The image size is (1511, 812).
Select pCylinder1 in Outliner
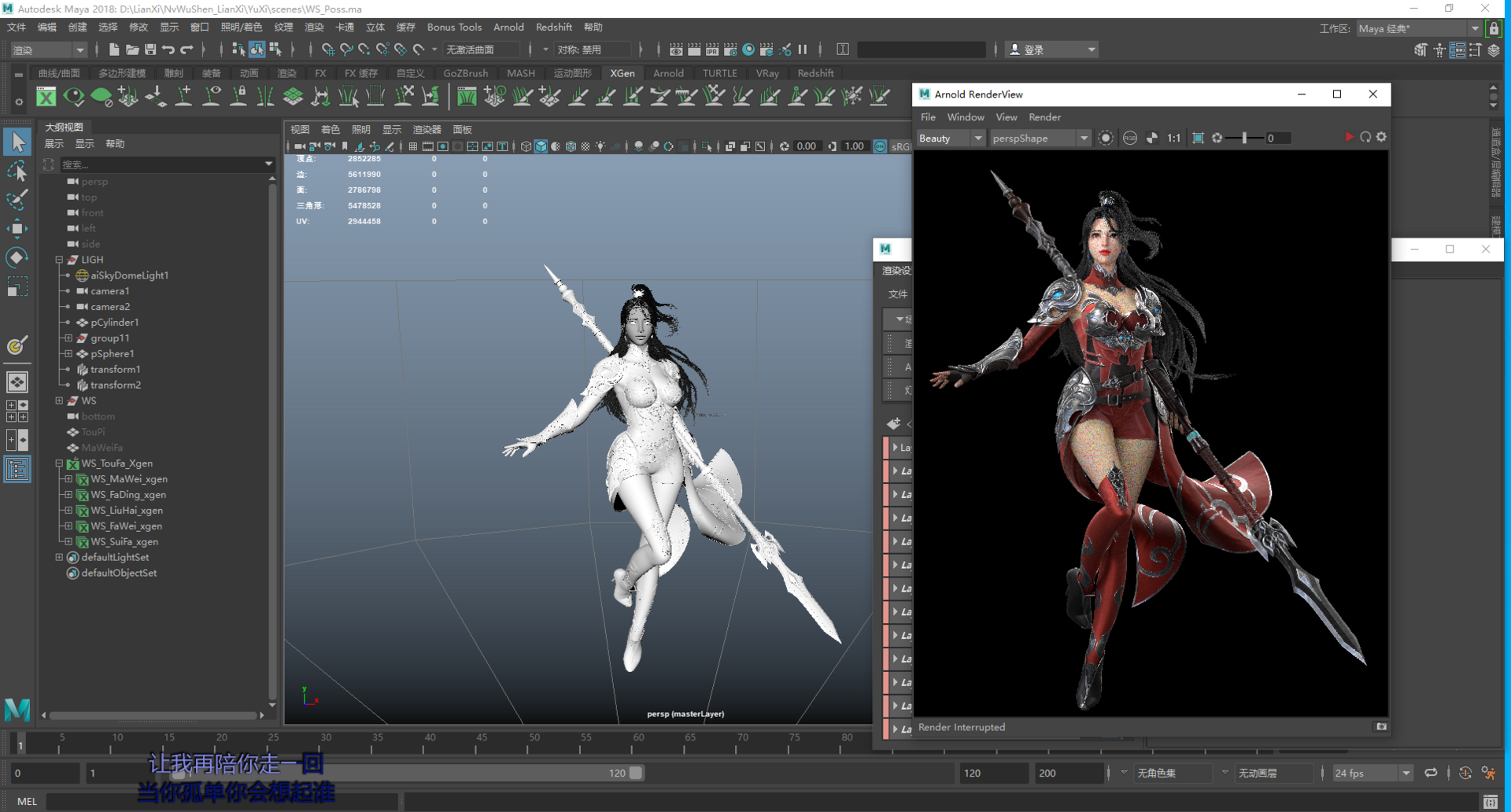[115, 323]
